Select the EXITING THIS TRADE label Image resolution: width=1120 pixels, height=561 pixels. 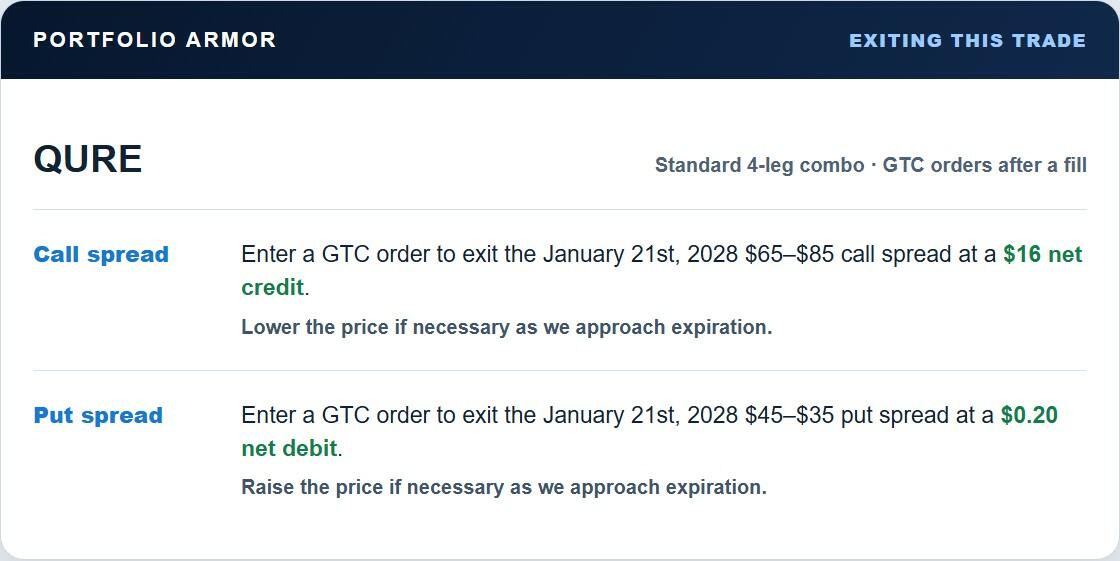tap(967, 41)
